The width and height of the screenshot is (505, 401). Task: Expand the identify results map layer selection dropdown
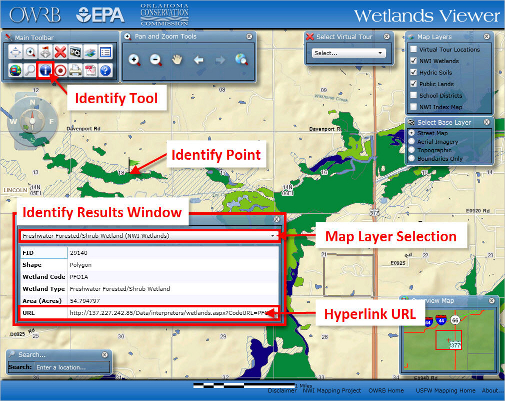(149, 236)
